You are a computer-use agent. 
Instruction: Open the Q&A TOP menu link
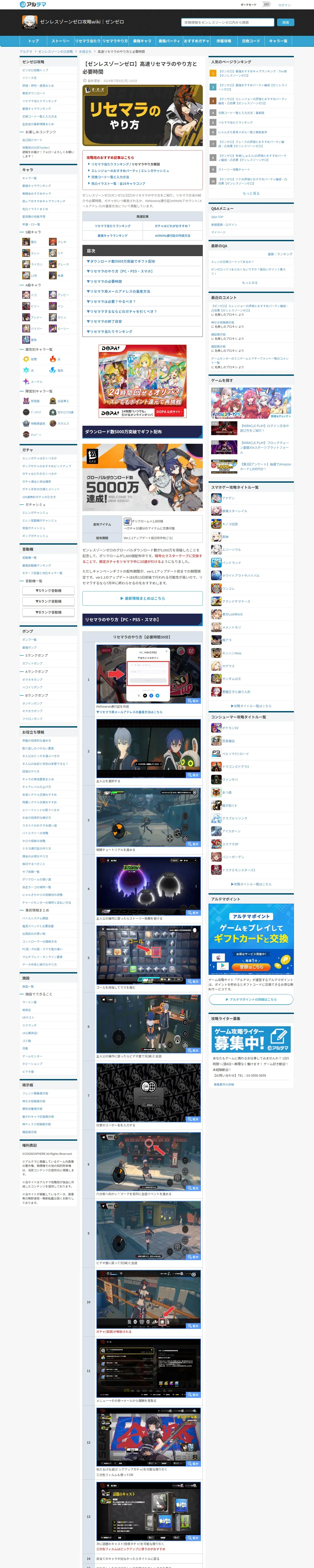(x=217, y=217)
